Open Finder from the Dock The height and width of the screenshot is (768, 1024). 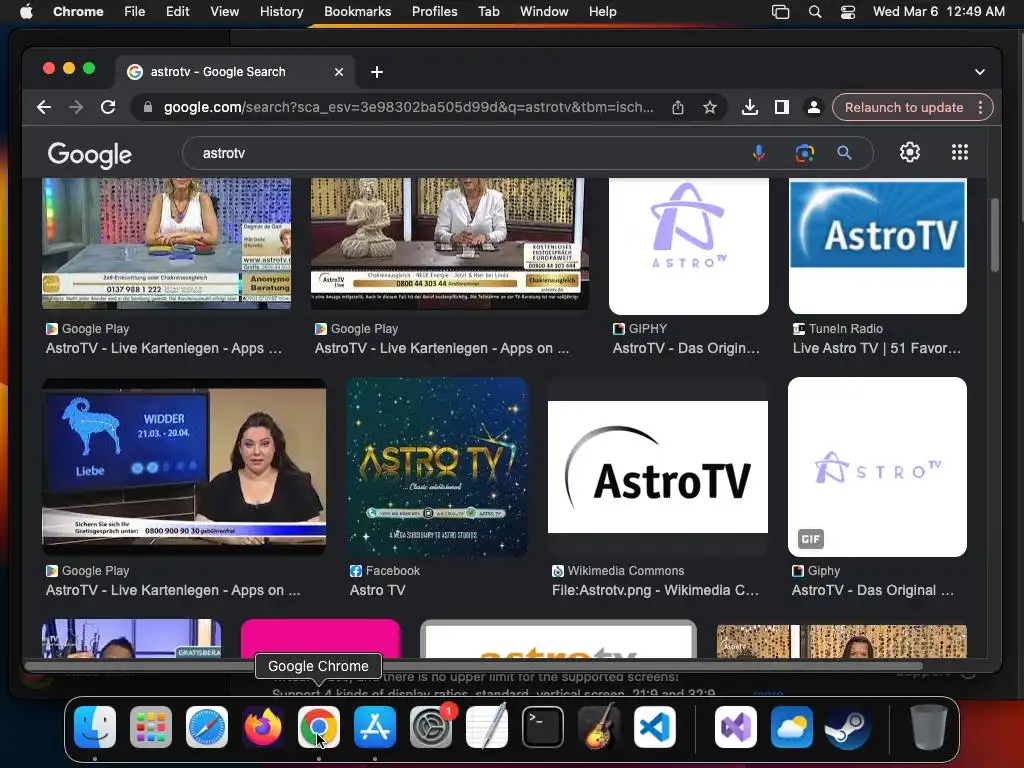[95, 727]
